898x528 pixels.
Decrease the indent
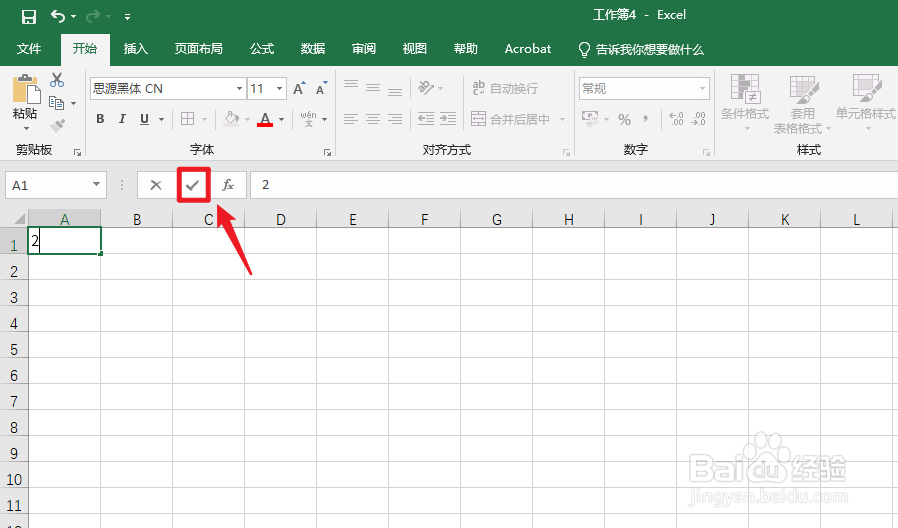[x=426, y=119]
